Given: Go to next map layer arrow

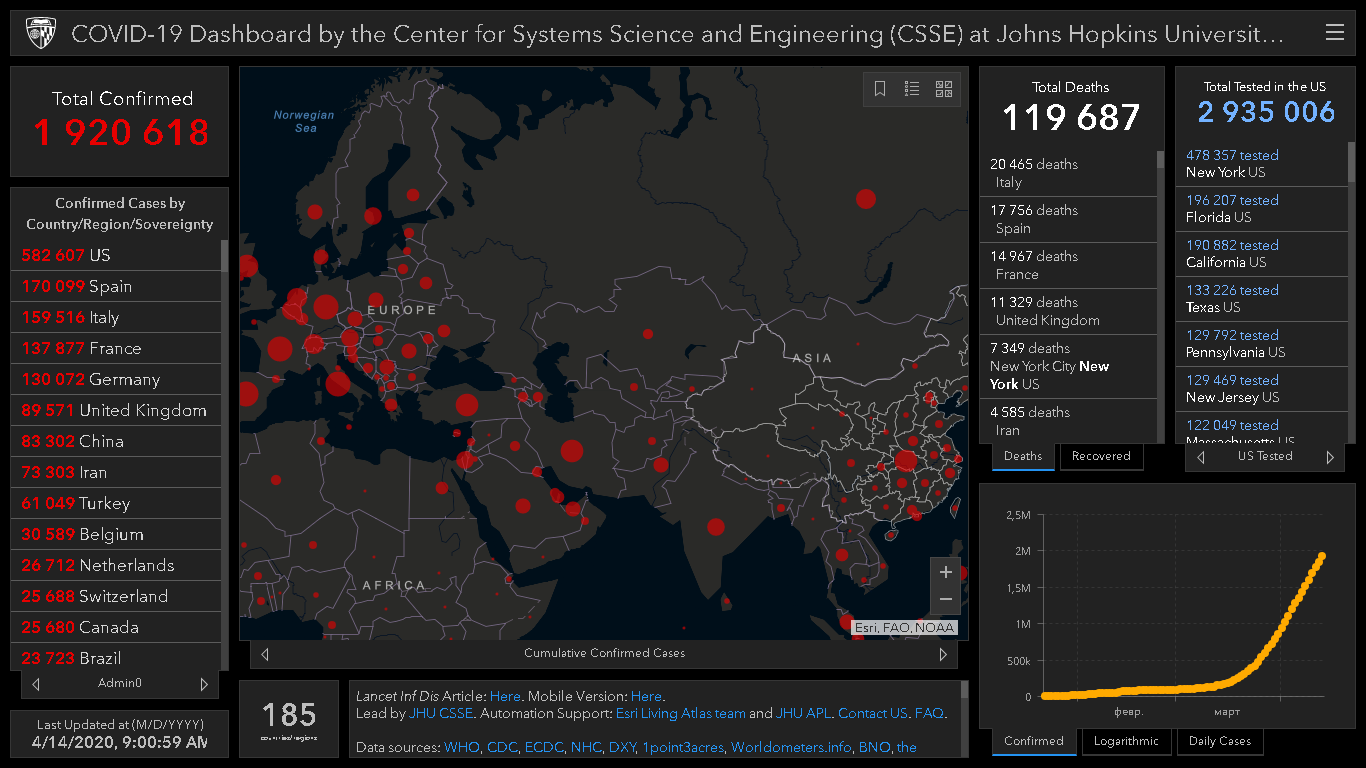Looking at the screenshot, I should coord(942,654).
